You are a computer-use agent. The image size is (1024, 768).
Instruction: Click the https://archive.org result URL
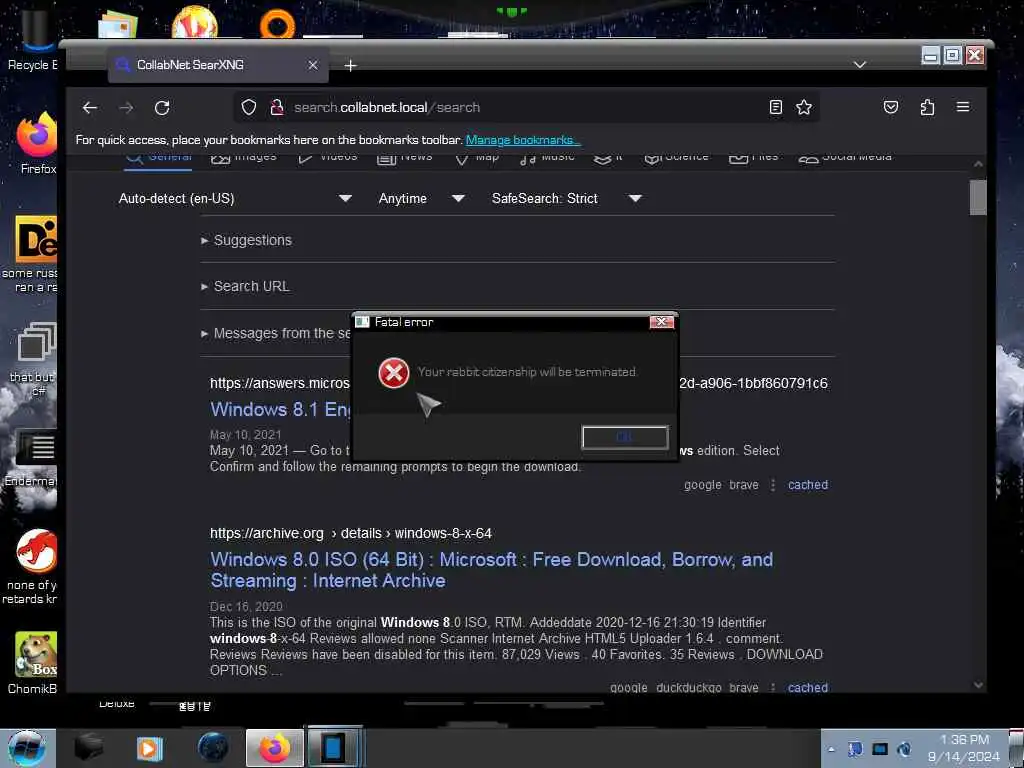point(351,534)
